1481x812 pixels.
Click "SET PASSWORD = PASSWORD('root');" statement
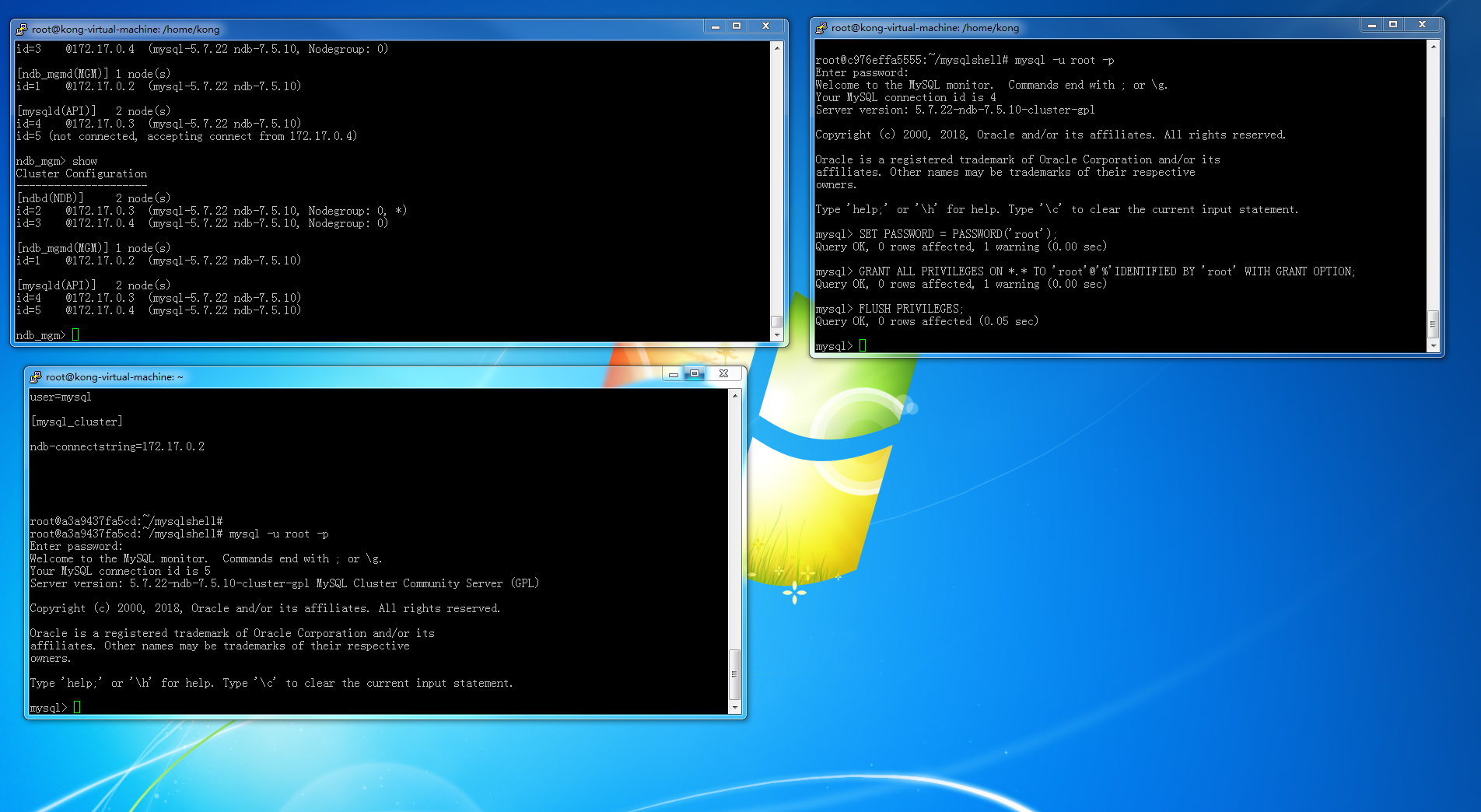coord(957,234)
